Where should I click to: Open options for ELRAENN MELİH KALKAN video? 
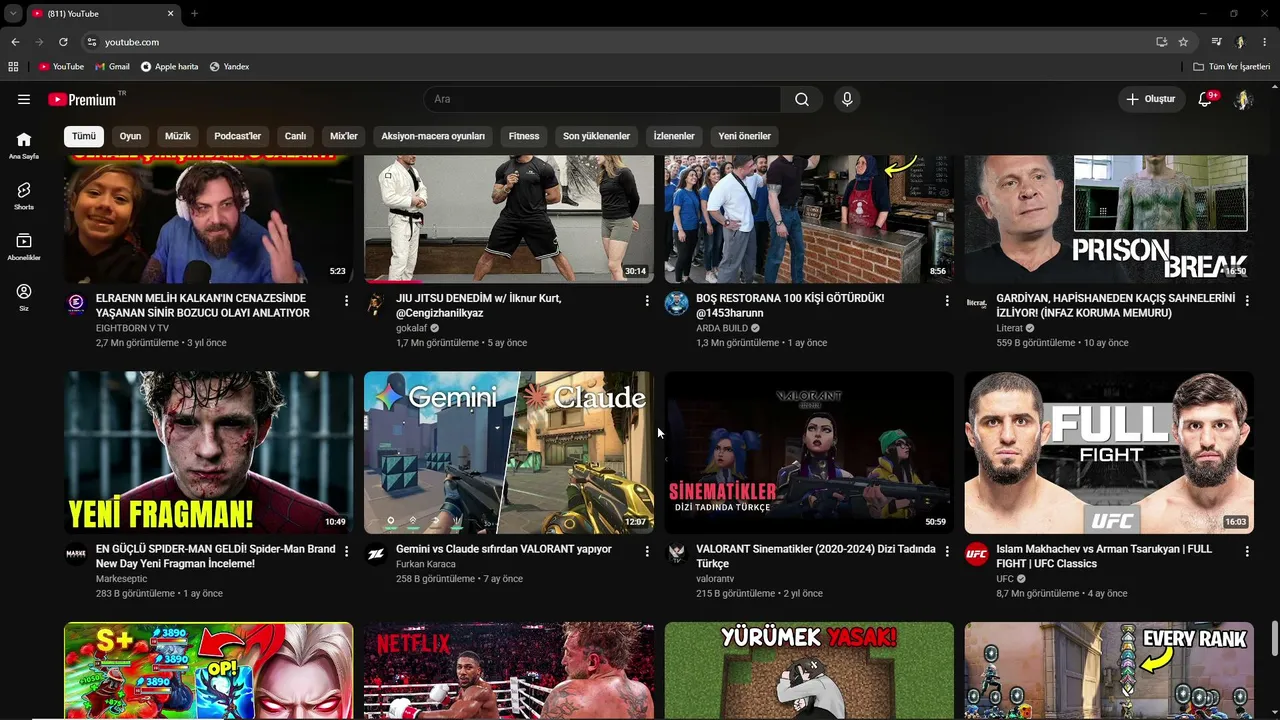point(347,300)
